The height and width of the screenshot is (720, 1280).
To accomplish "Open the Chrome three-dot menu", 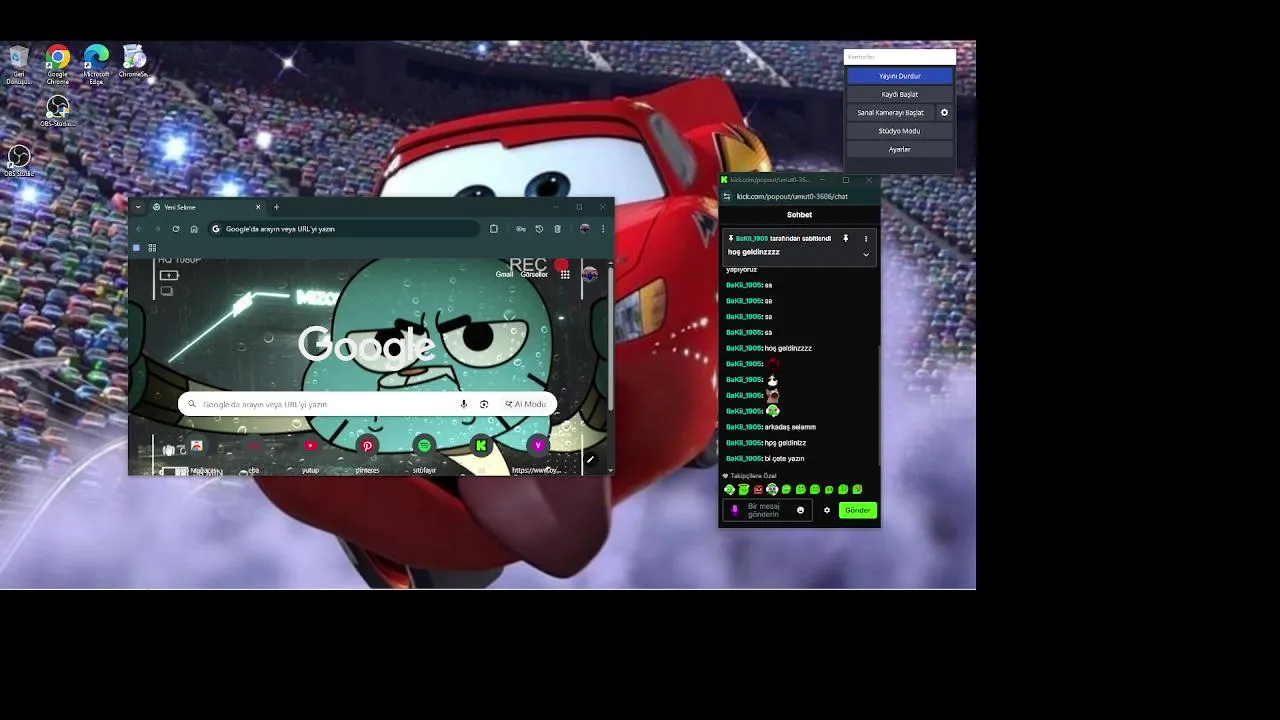I will click(603, 229).
